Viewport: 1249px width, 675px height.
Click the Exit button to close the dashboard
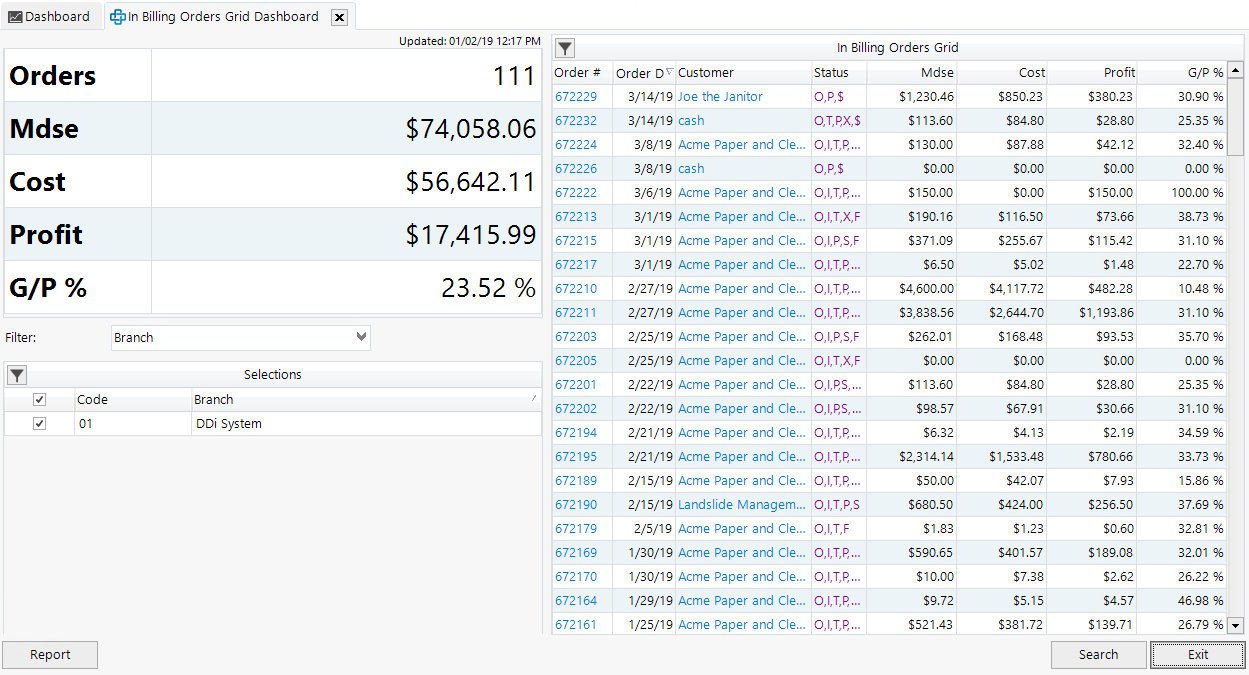point(1197,655)
